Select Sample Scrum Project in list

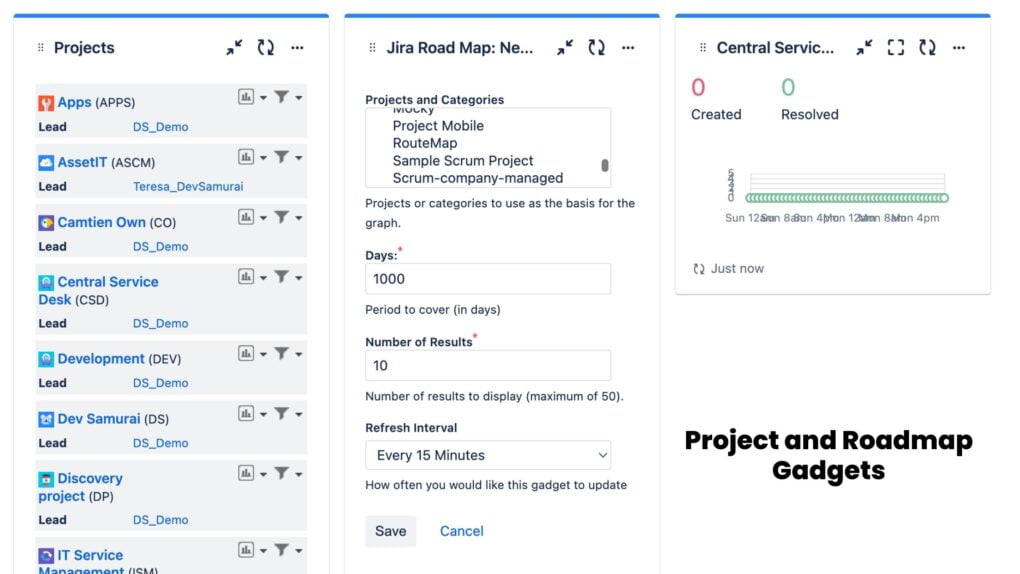[x=463, y=161]
